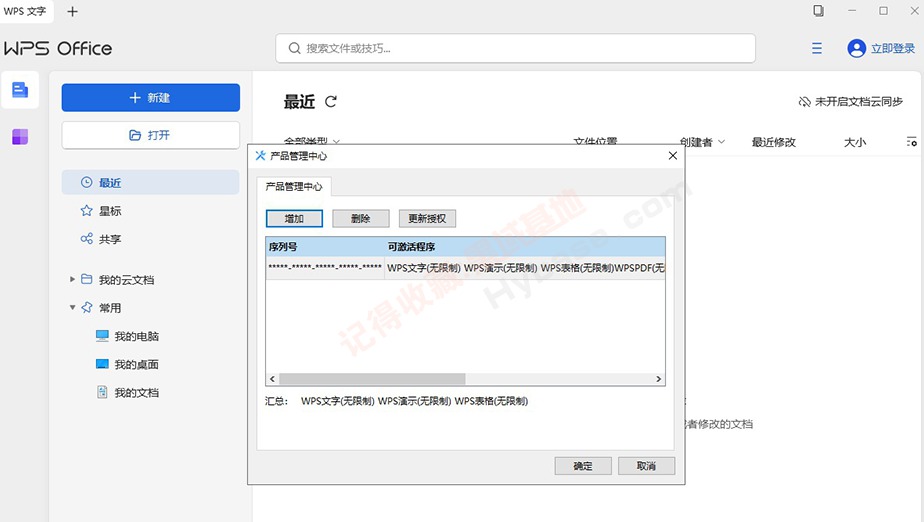Click the 可激活程序 column header

pos(525,247)
